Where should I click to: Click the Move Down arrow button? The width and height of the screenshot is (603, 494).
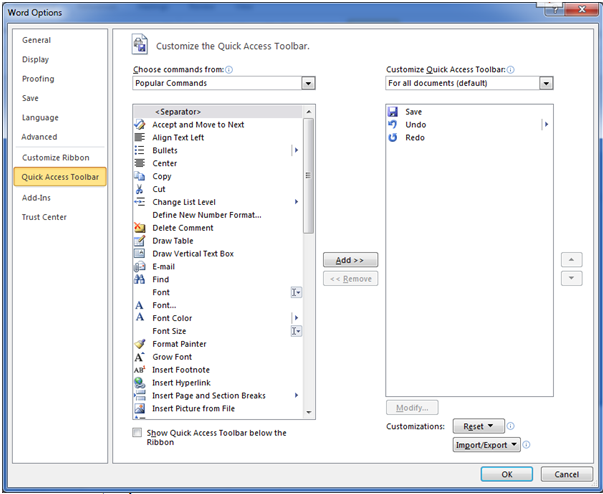[x=571, y=278]
